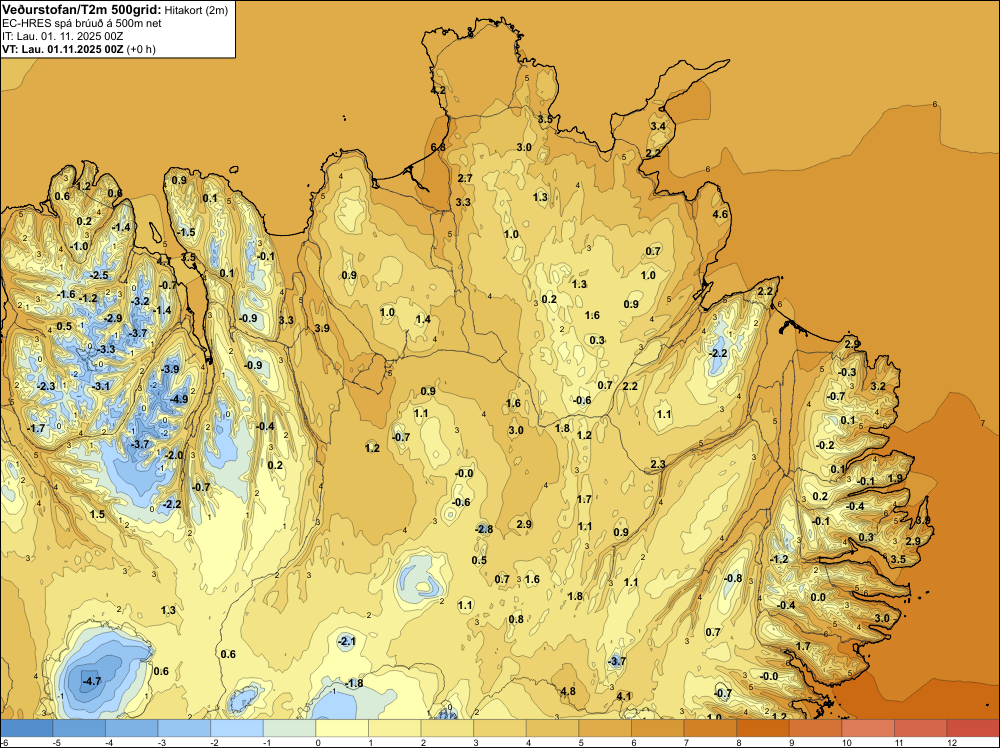Screen dimensions: 1000x748
Task: Click the -2.1 temperature value
Action: [x=346, y=642]
